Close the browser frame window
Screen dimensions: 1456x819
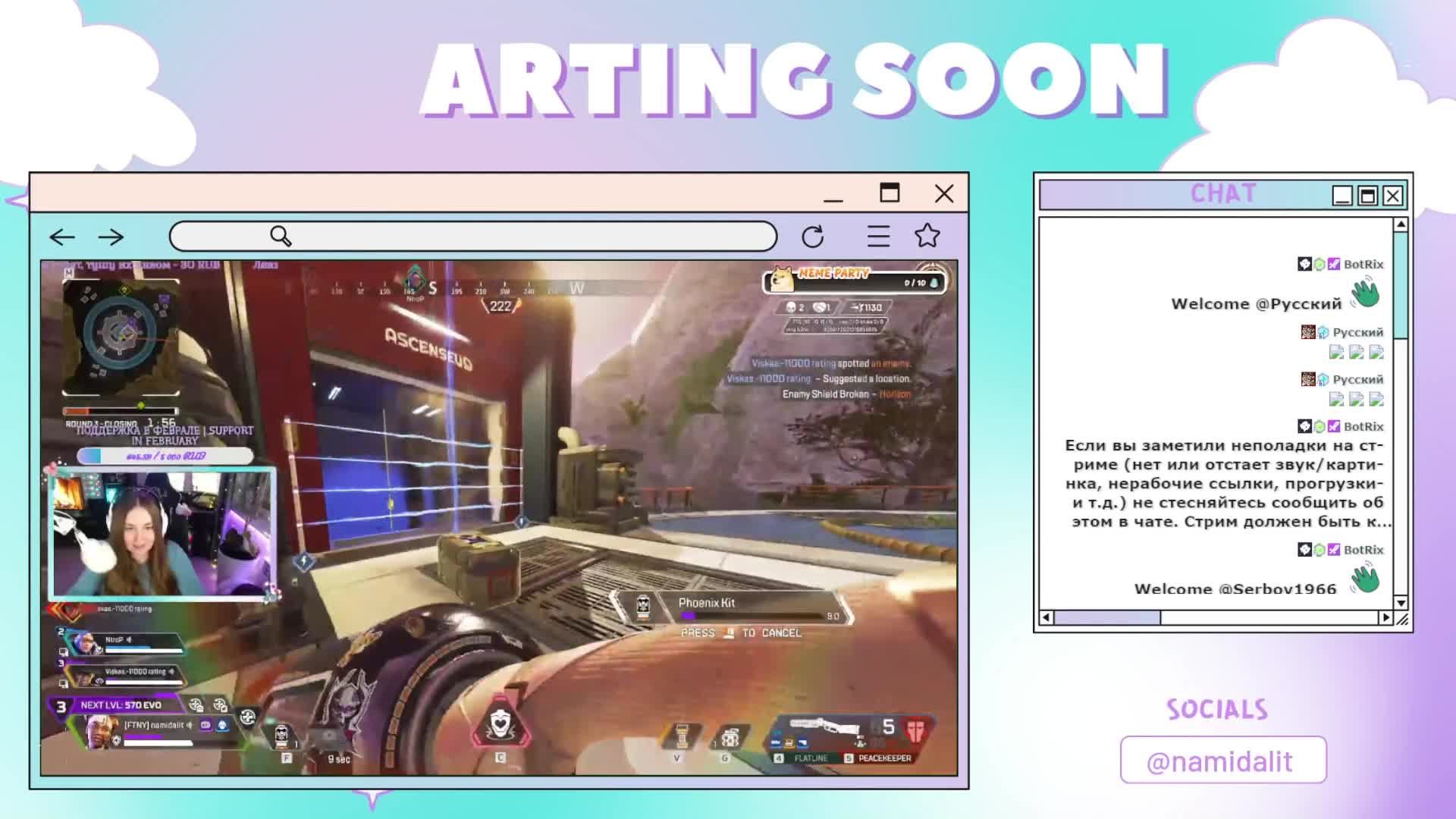point(944,194)
